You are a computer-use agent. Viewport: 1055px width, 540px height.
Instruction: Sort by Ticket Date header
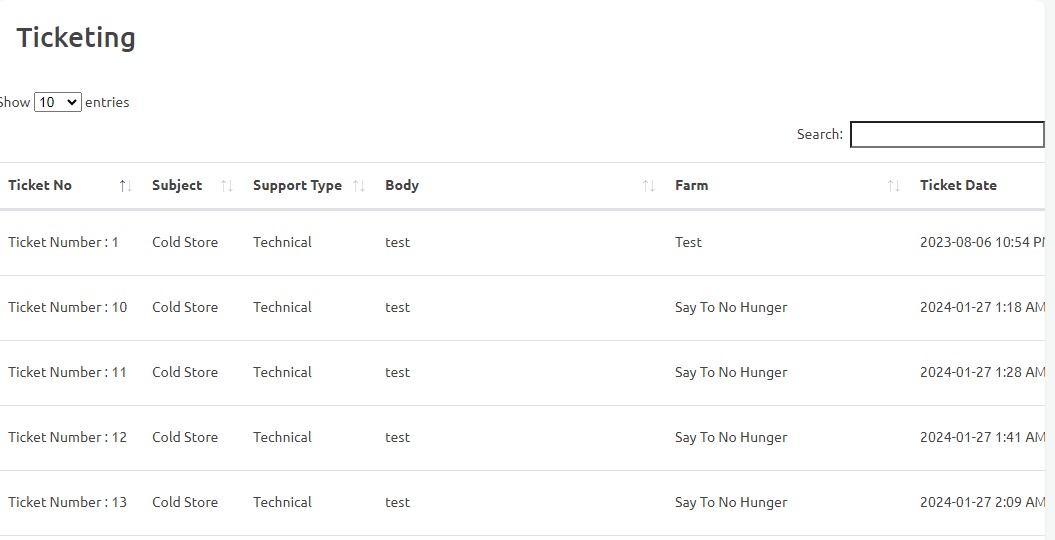pyautogui.click(x=958, y=185)
